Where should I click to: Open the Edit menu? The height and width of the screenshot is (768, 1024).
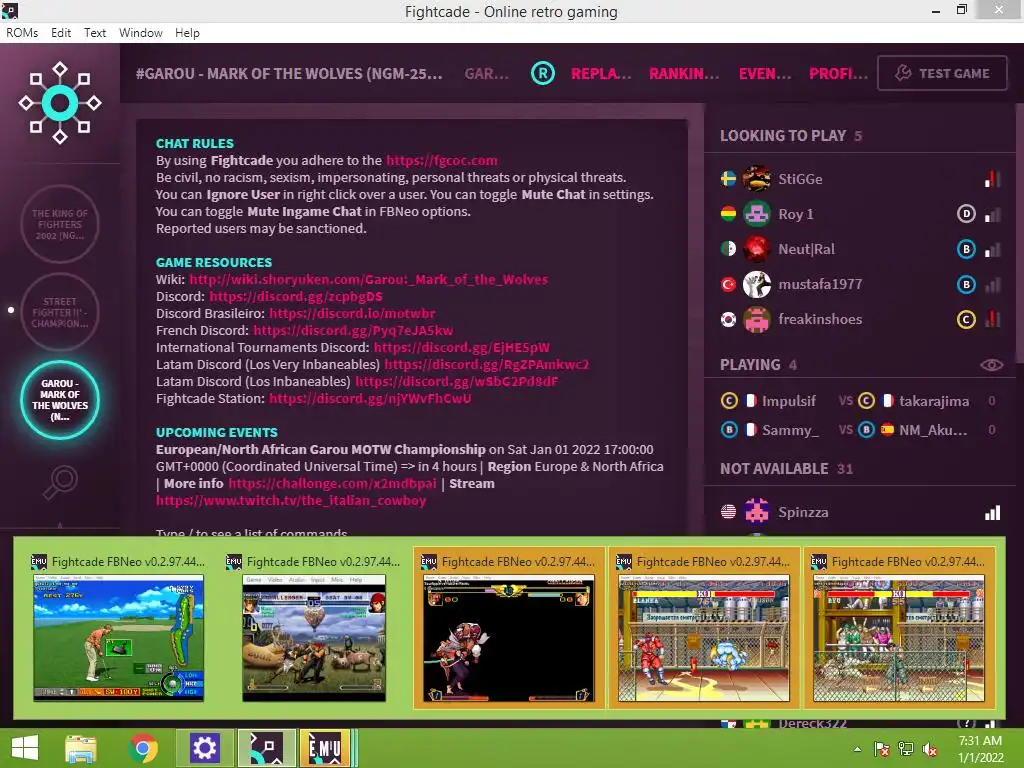[61, 33]
